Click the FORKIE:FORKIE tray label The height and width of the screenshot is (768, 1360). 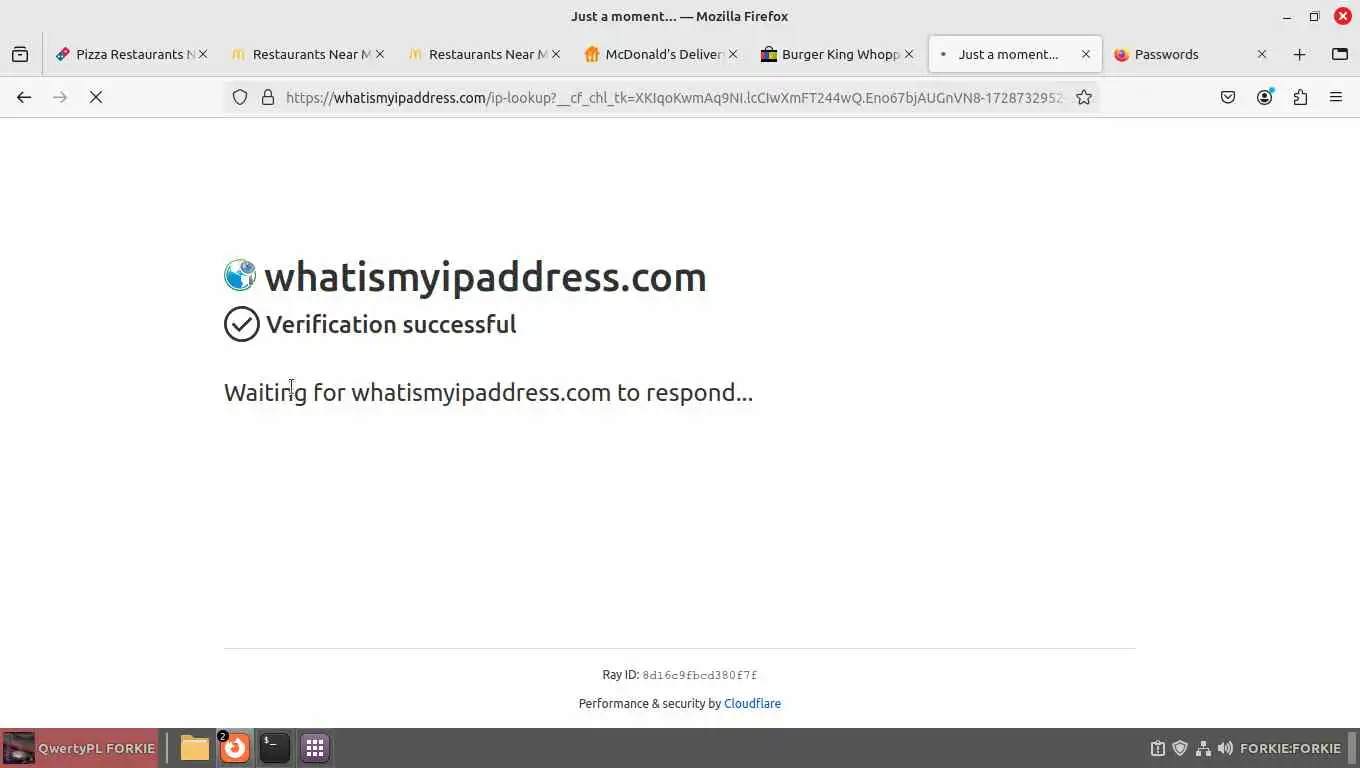click(1290, 748)
